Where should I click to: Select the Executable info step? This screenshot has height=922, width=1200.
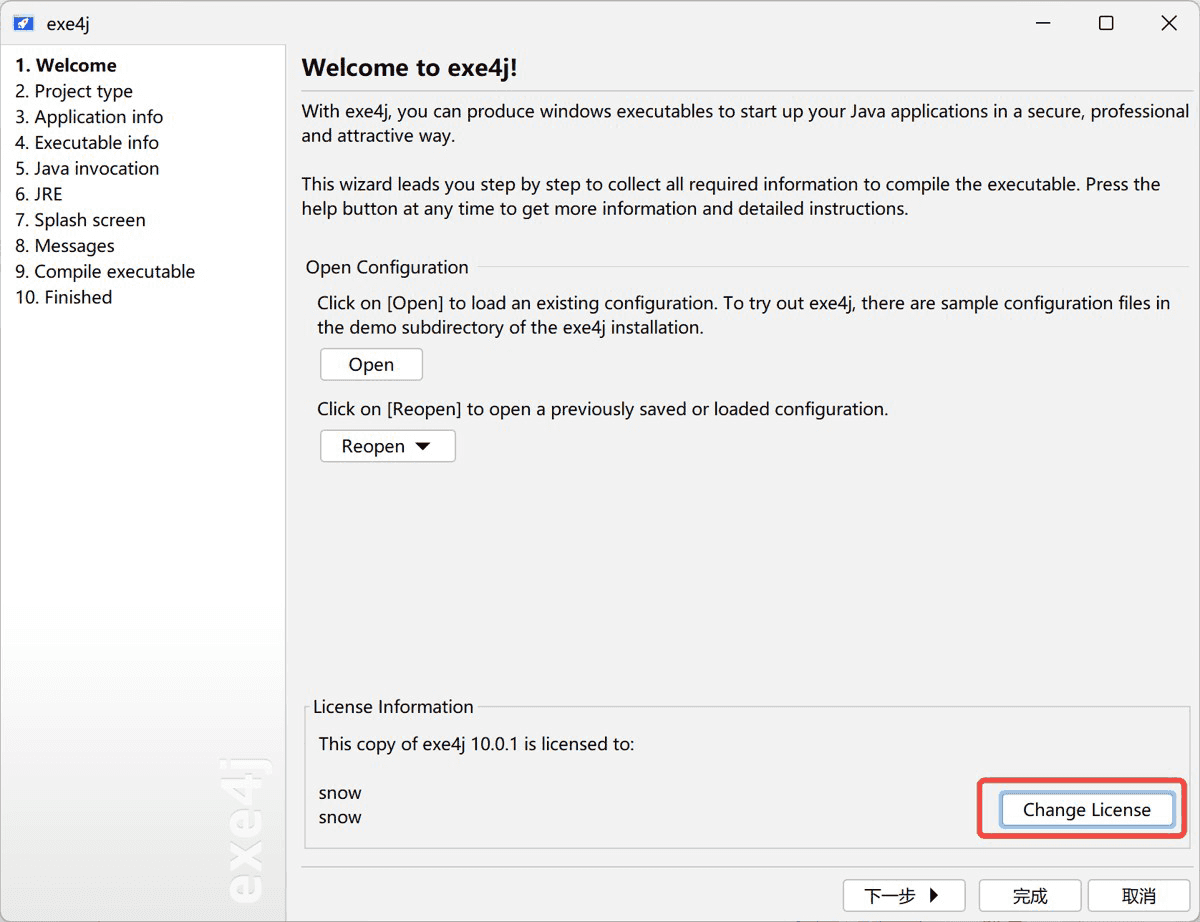tap(87, 143)
